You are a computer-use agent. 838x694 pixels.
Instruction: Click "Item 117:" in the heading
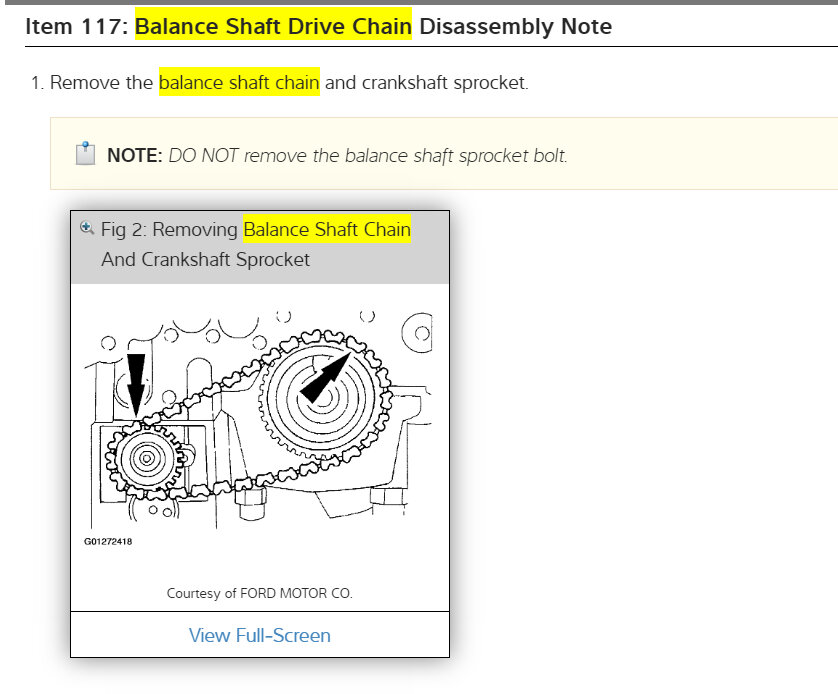(x=77, y=26)
